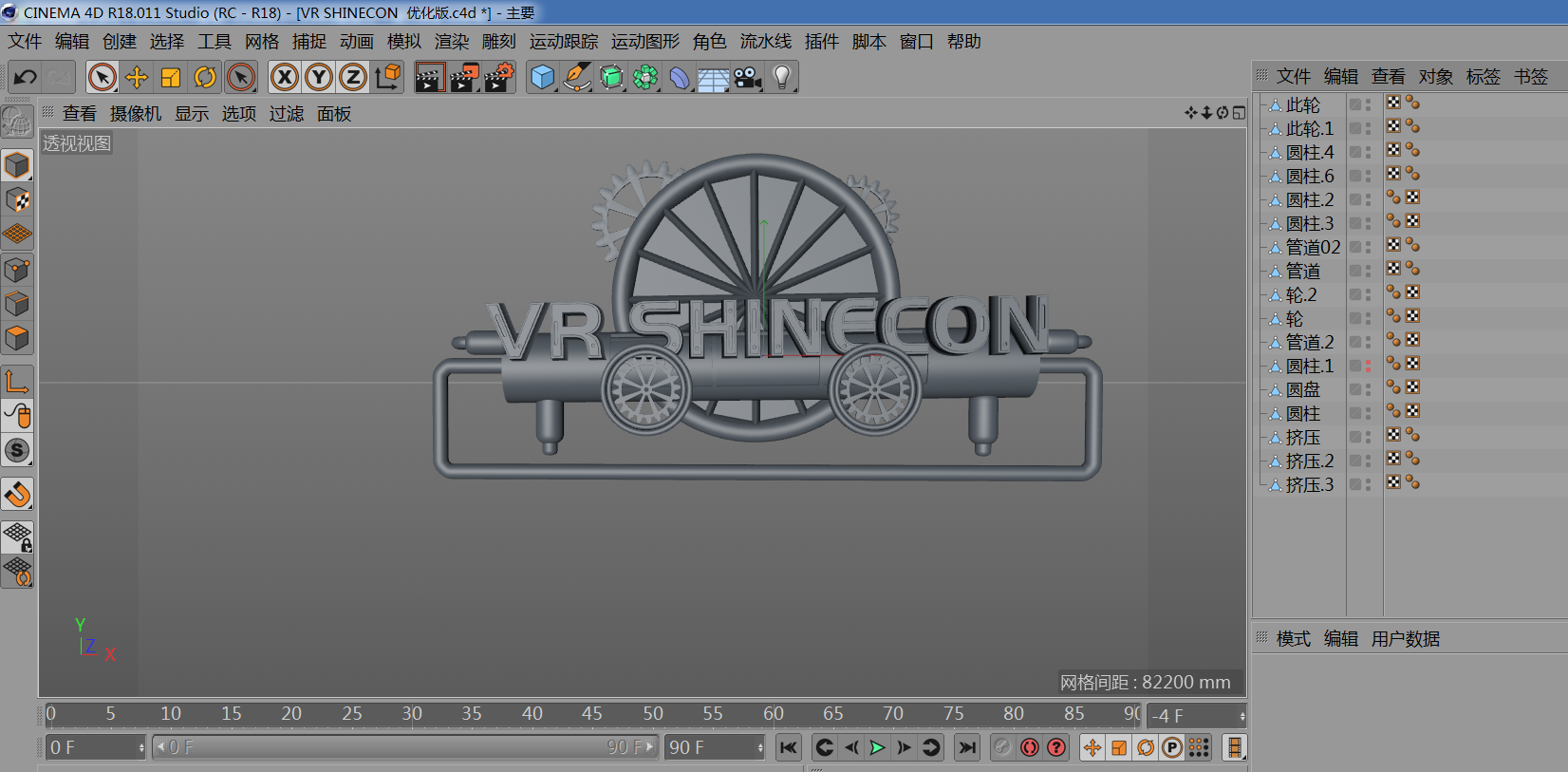Adjust current frame -4 F stepper
This screenshot has width=1568, height=772.
1241,716
